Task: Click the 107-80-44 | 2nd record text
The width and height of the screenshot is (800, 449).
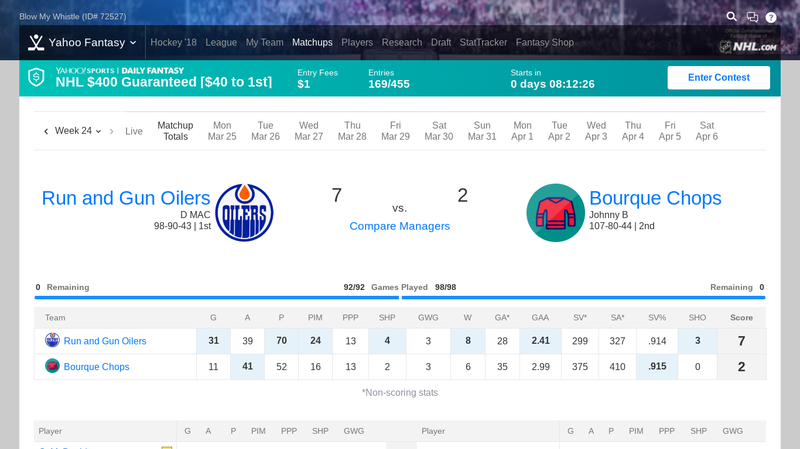Action: 621,226
